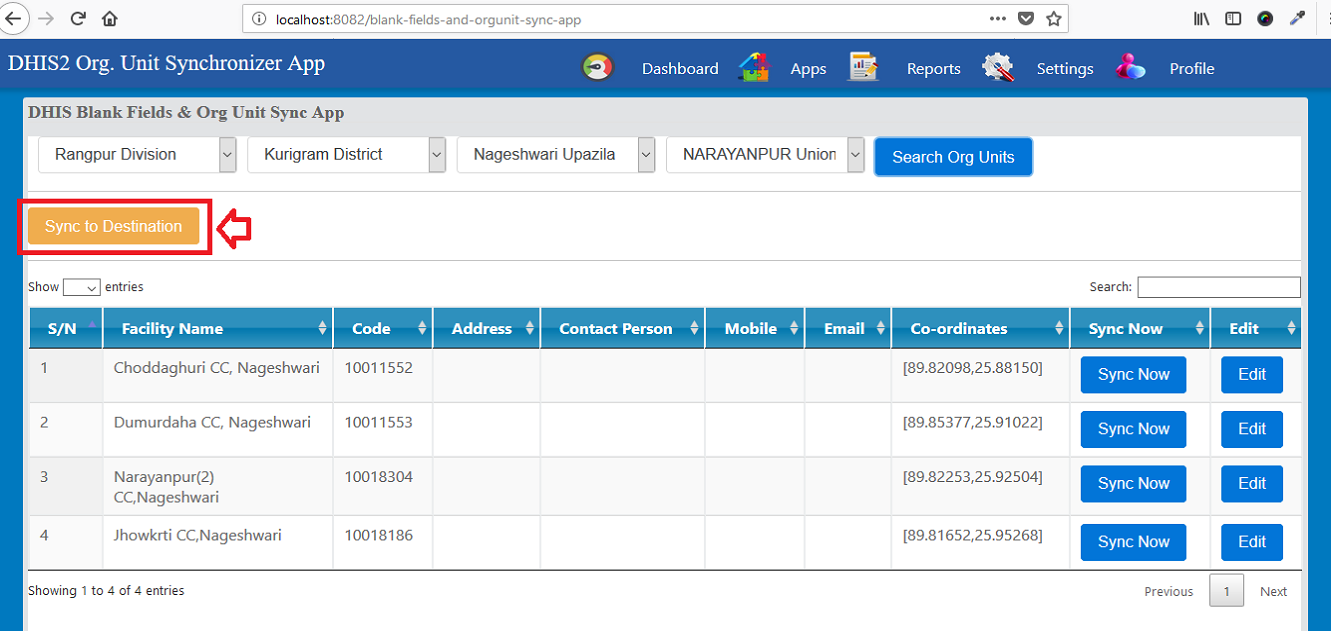The image size is (1331, 631).
Task: Click the Reports chart icon
Action: click(x=863, y=67)
